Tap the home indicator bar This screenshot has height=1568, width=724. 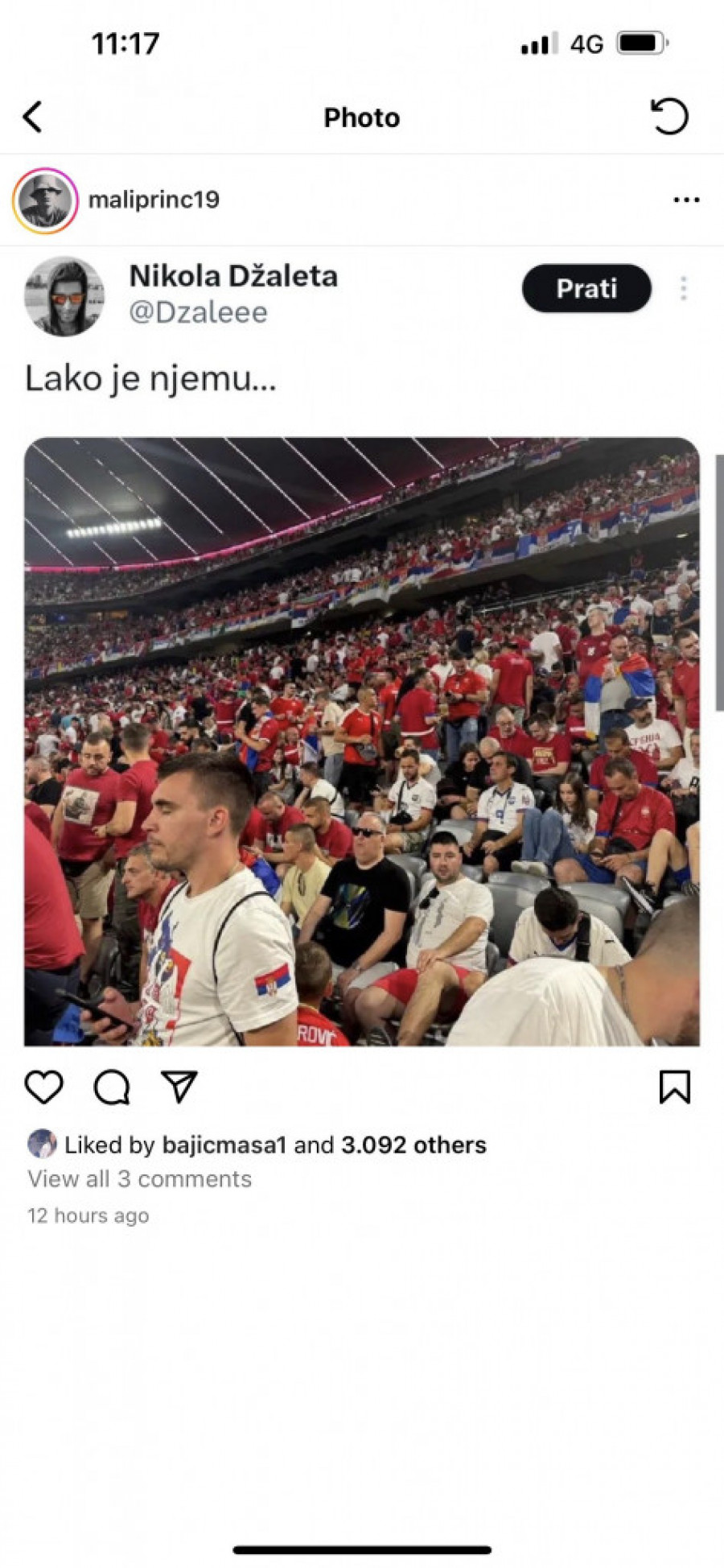(362, 1550)
